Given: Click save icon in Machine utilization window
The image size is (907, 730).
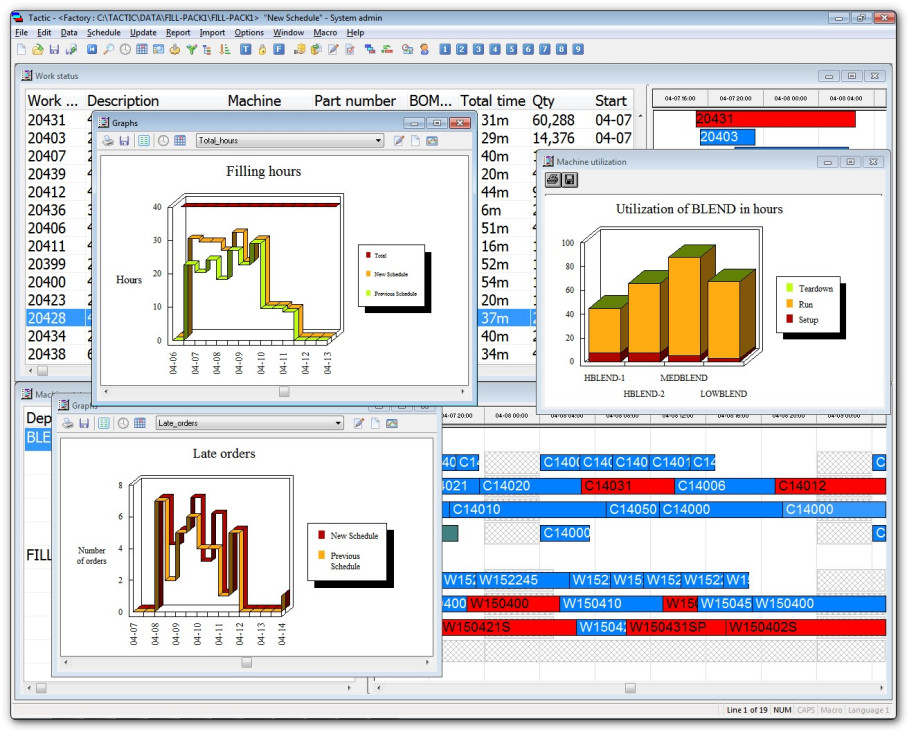Looking at the screenshot, I should [569, 180].
